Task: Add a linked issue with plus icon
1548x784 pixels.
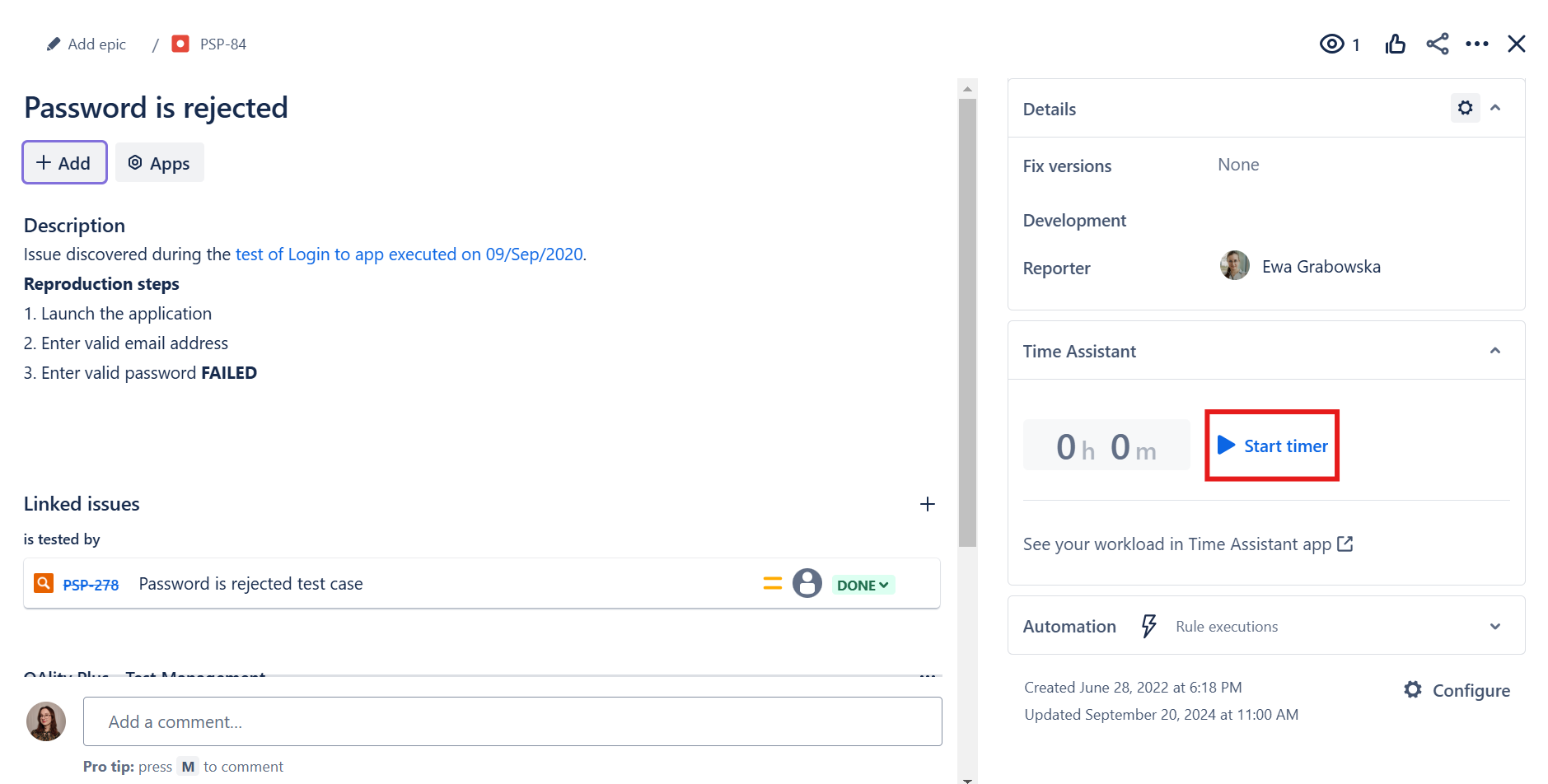Action: click(x=927, y=504)
